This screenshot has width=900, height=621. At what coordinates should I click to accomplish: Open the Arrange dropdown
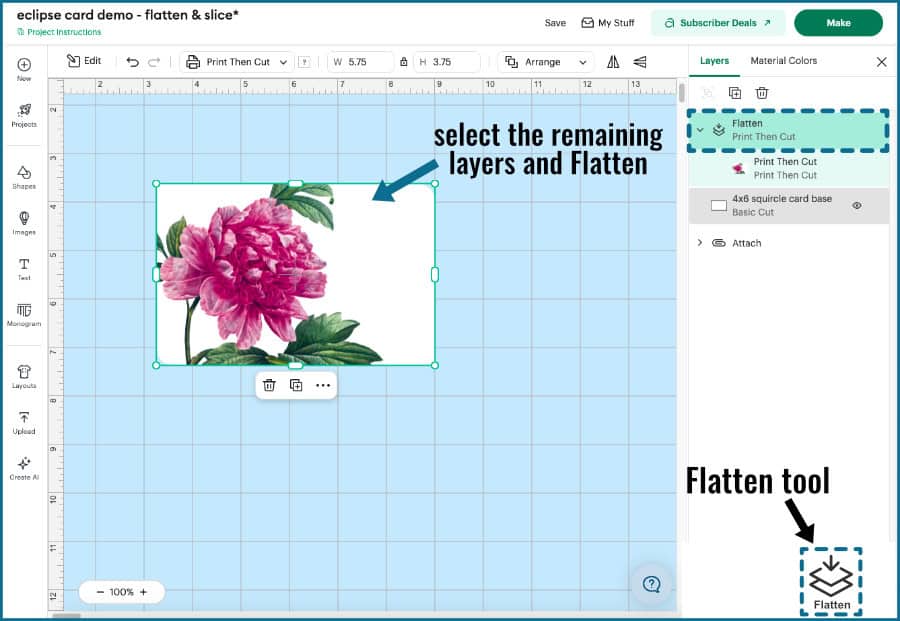click(546, 62)
